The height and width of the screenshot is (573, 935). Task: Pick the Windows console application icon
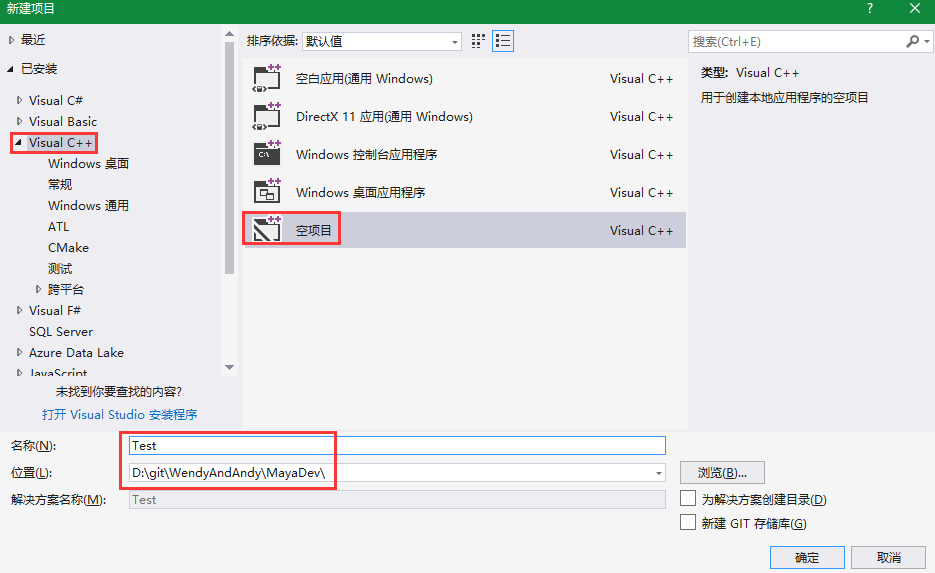pos(267,154)
